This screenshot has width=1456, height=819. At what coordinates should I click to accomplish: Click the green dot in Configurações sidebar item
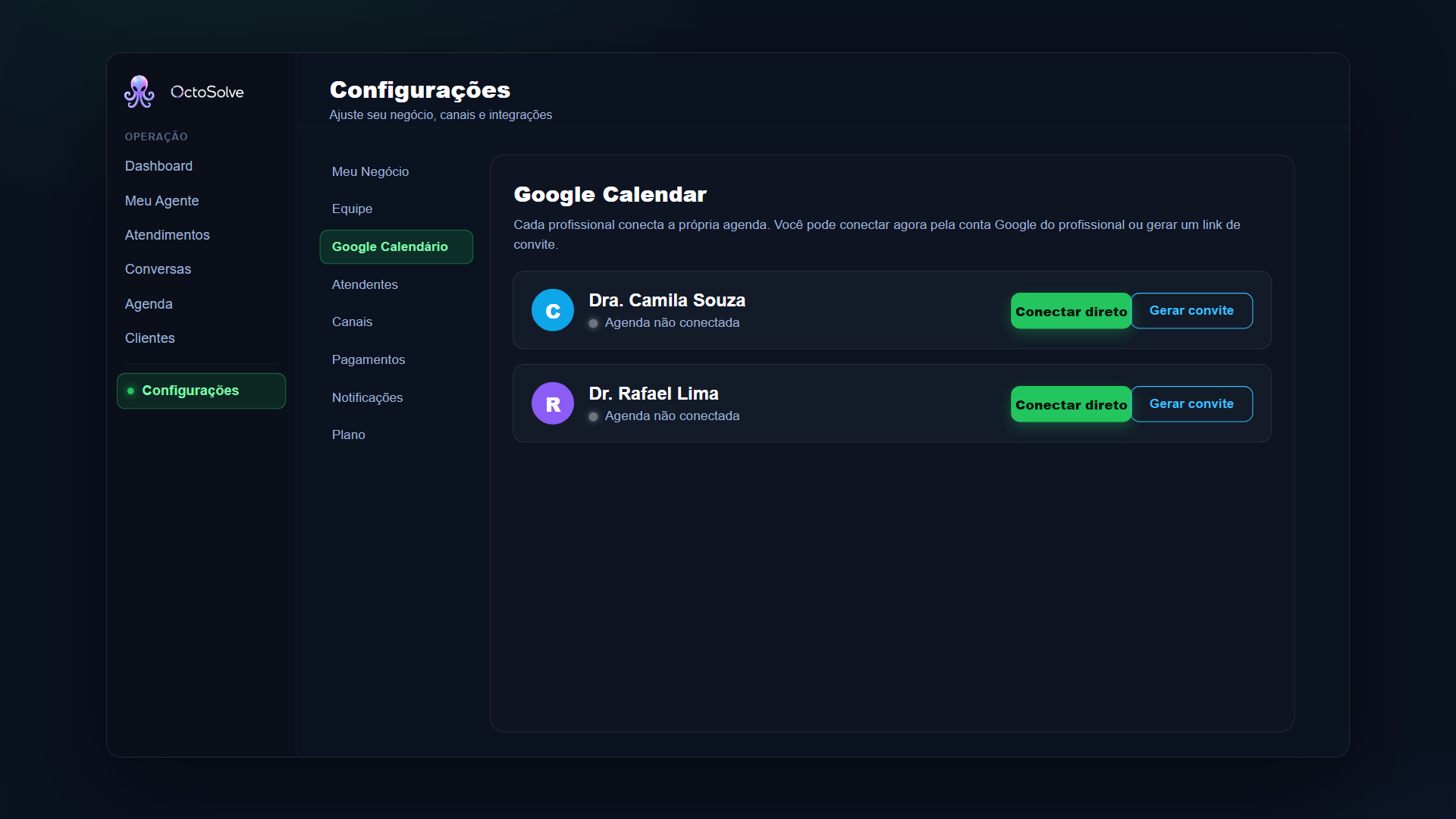point(130,391)
